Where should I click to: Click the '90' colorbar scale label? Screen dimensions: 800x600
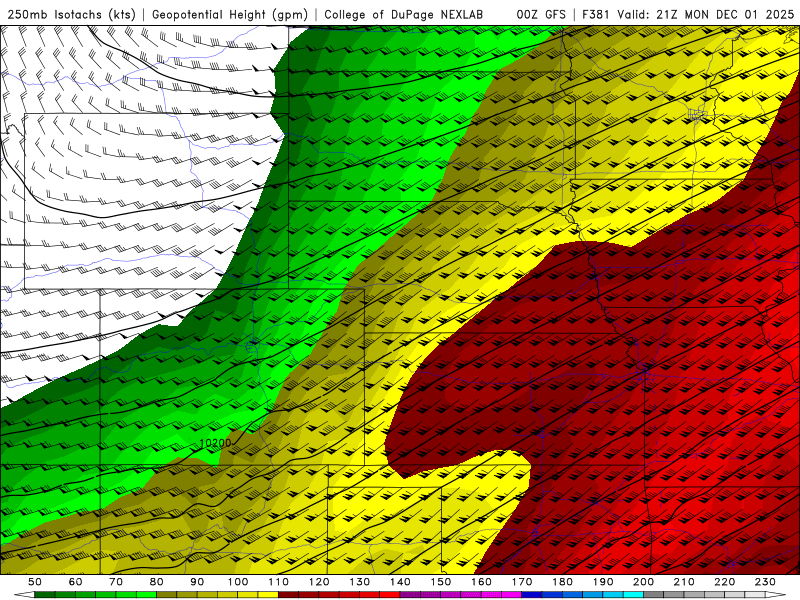(x=197, y=582)
